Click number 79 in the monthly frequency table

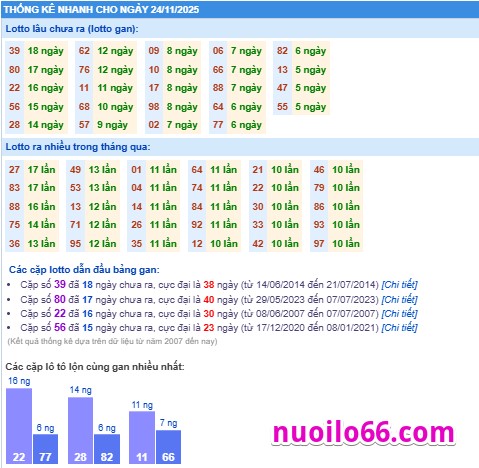319,188
